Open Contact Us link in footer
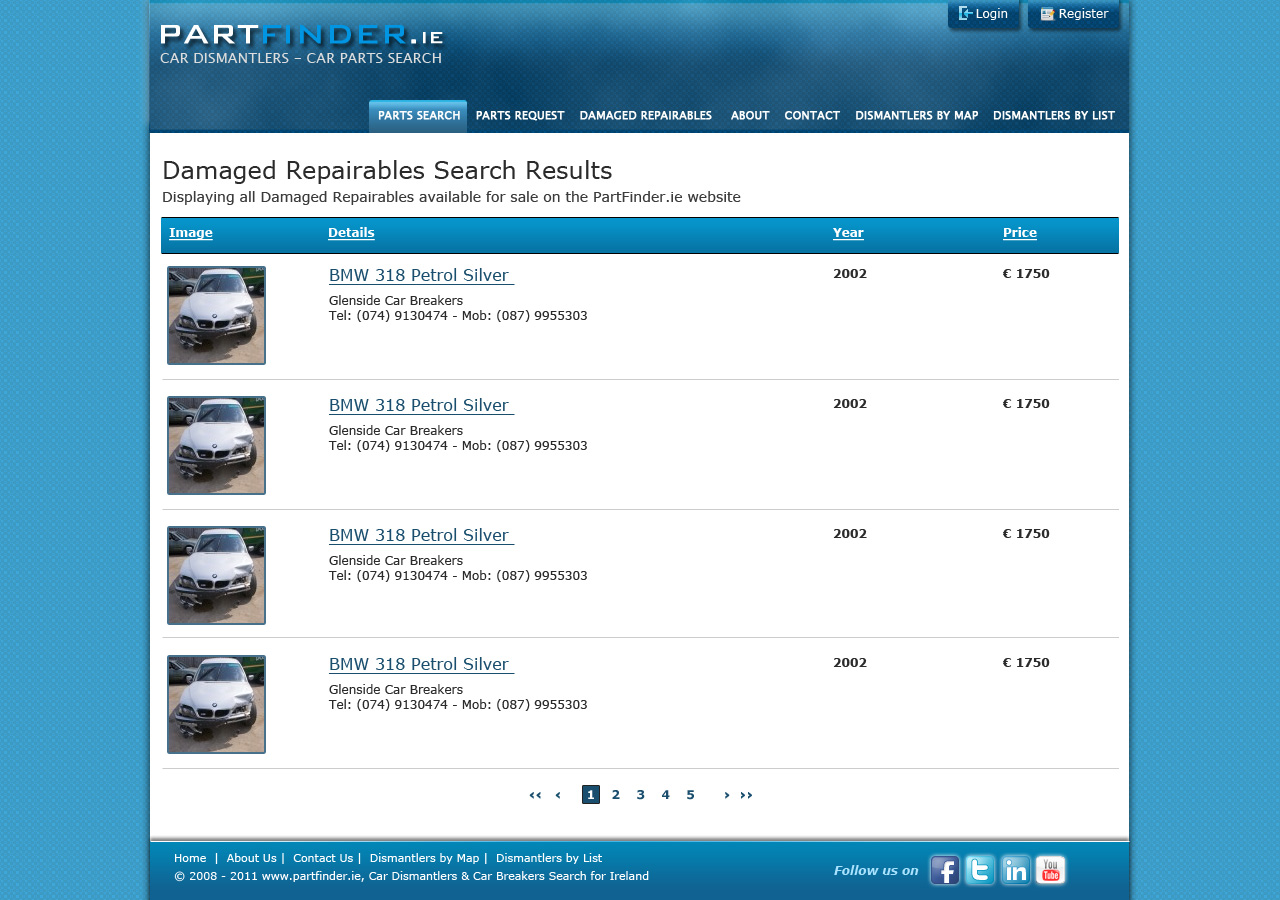This screenshot has width=1280, height=900. (x=322, y=858)
